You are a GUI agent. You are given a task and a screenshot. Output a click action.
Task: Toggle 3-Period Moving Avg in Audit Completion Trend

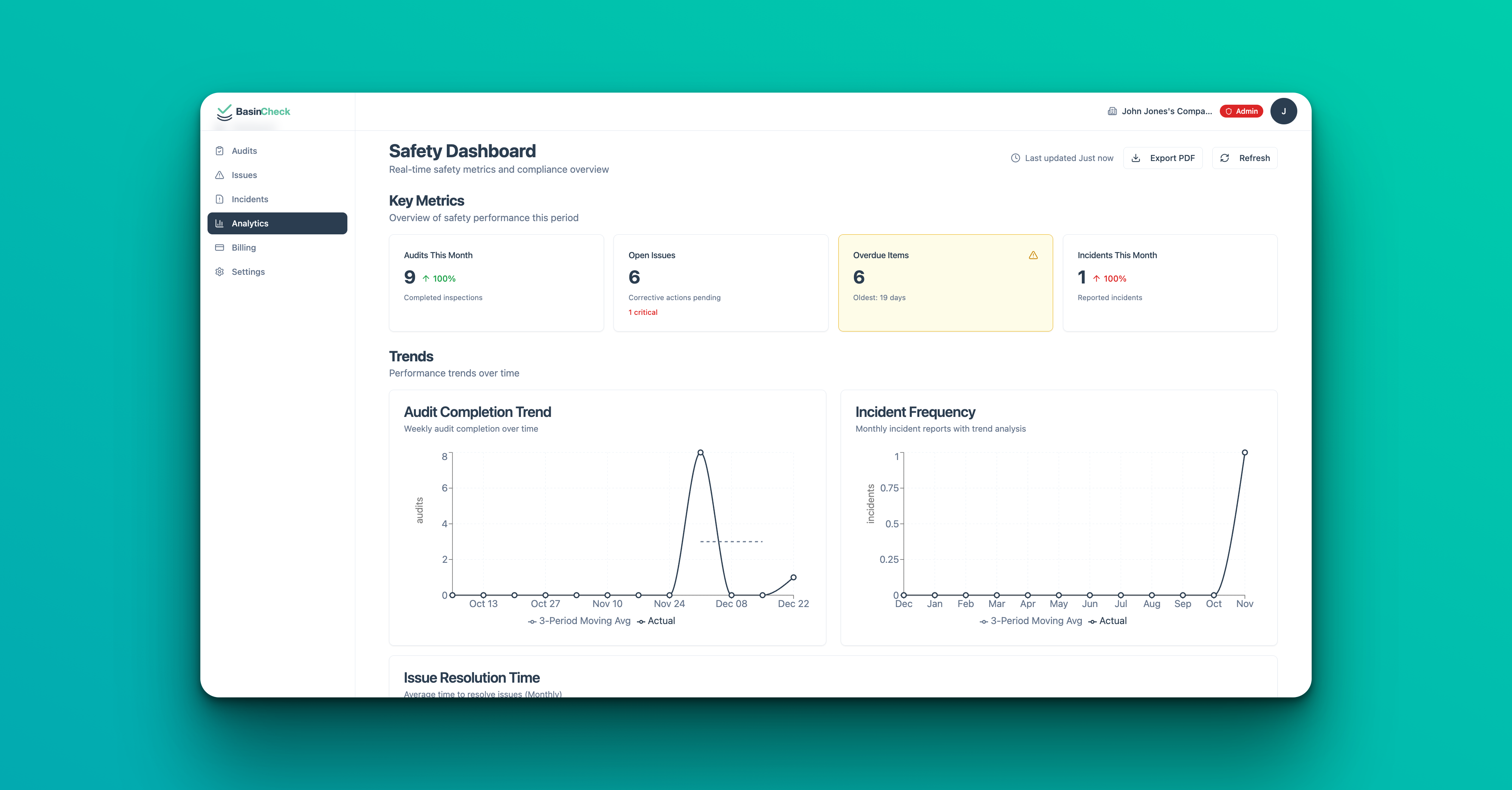click(579, 620)
